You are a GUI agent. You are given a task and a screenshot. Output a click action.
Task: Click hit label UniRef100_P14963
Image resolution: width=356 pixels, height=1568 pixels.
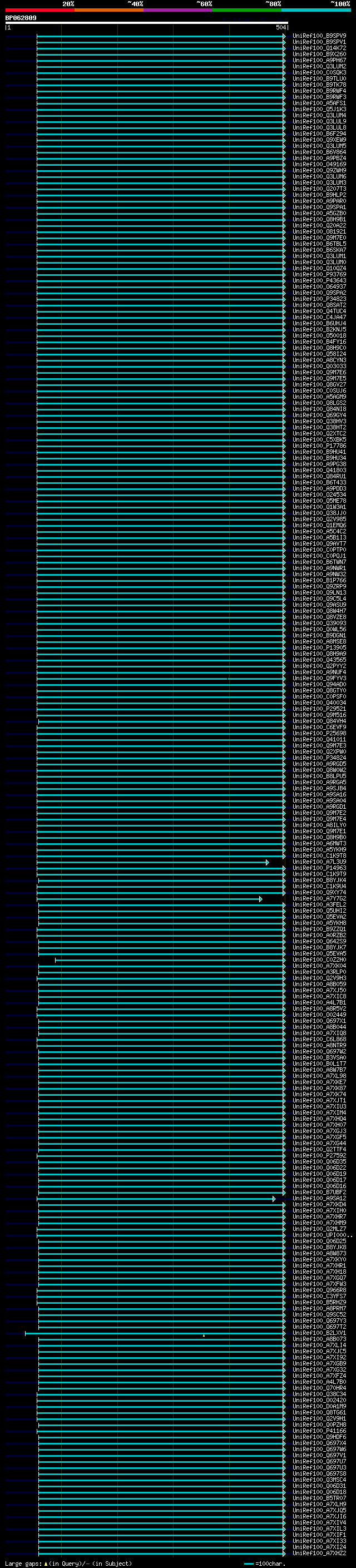[319, 868]
